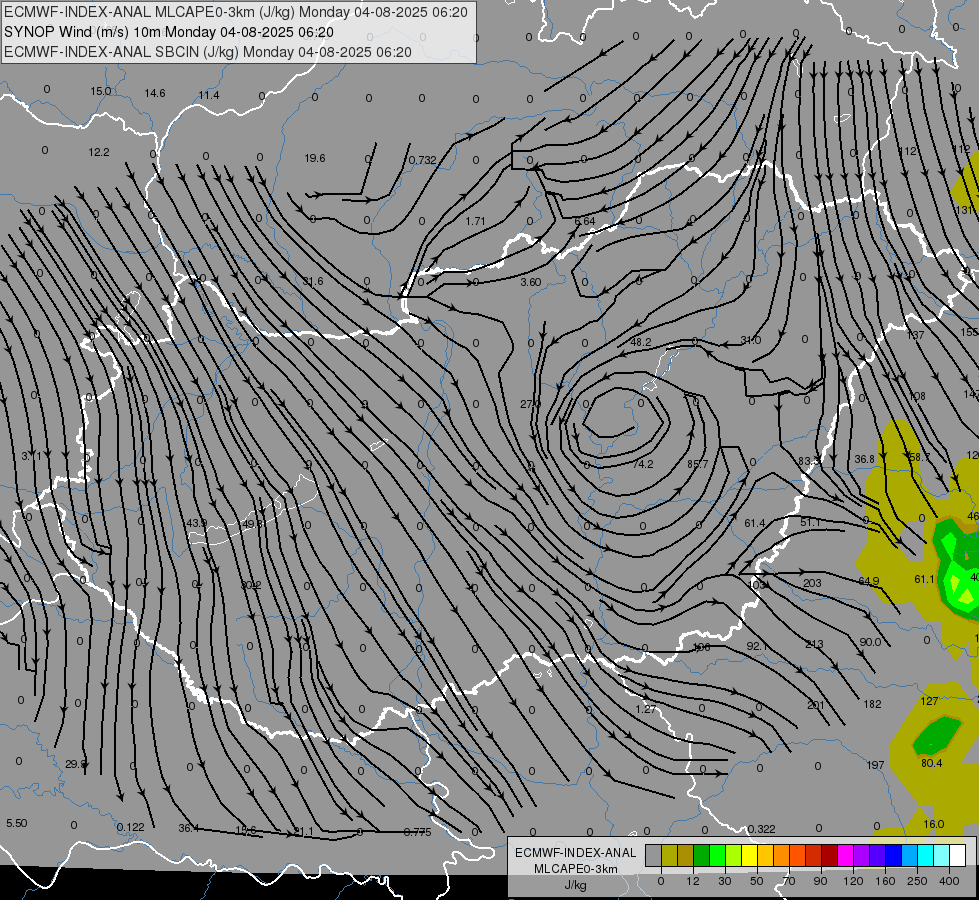Click the map value '1.71'

click(475, 220)
